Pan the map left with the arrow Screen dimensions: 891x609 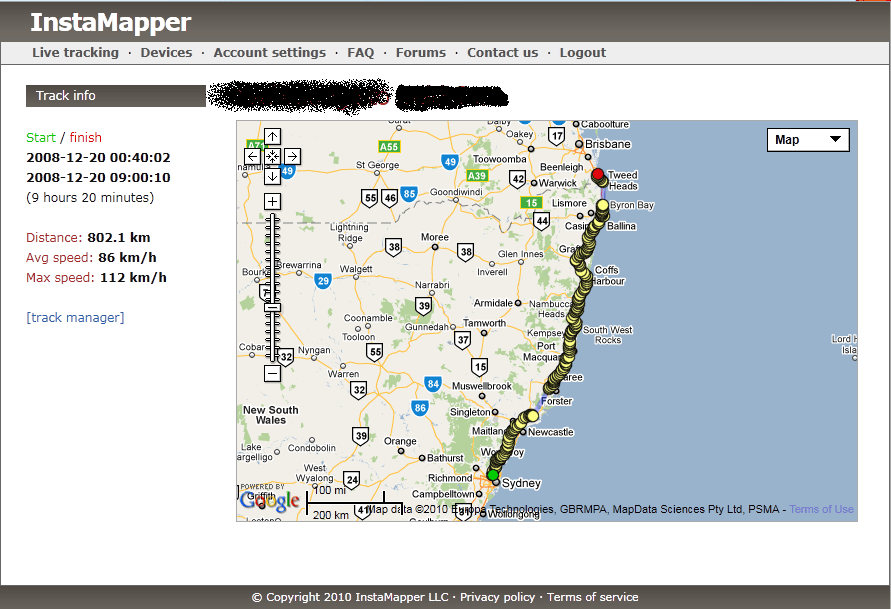click(x=252, y=156)
